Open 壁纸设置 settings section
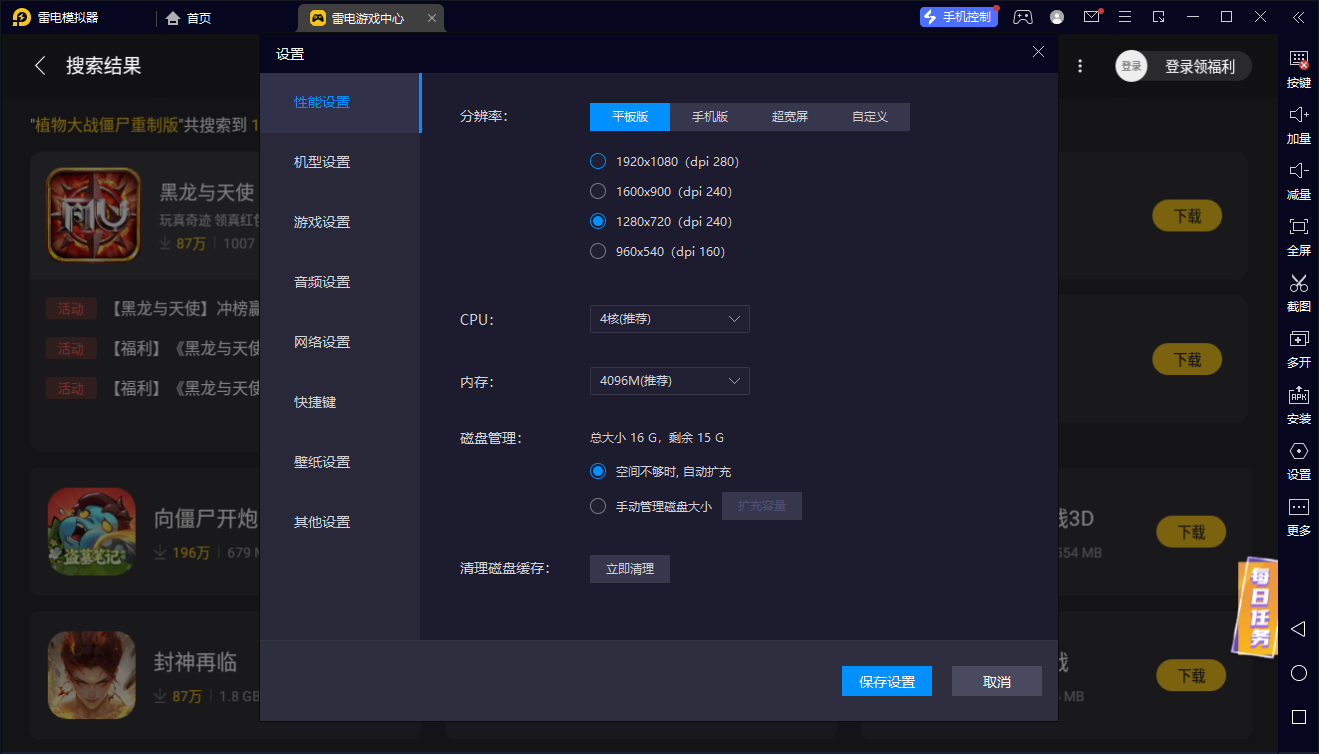The image size is (1319, 754). 340,463
